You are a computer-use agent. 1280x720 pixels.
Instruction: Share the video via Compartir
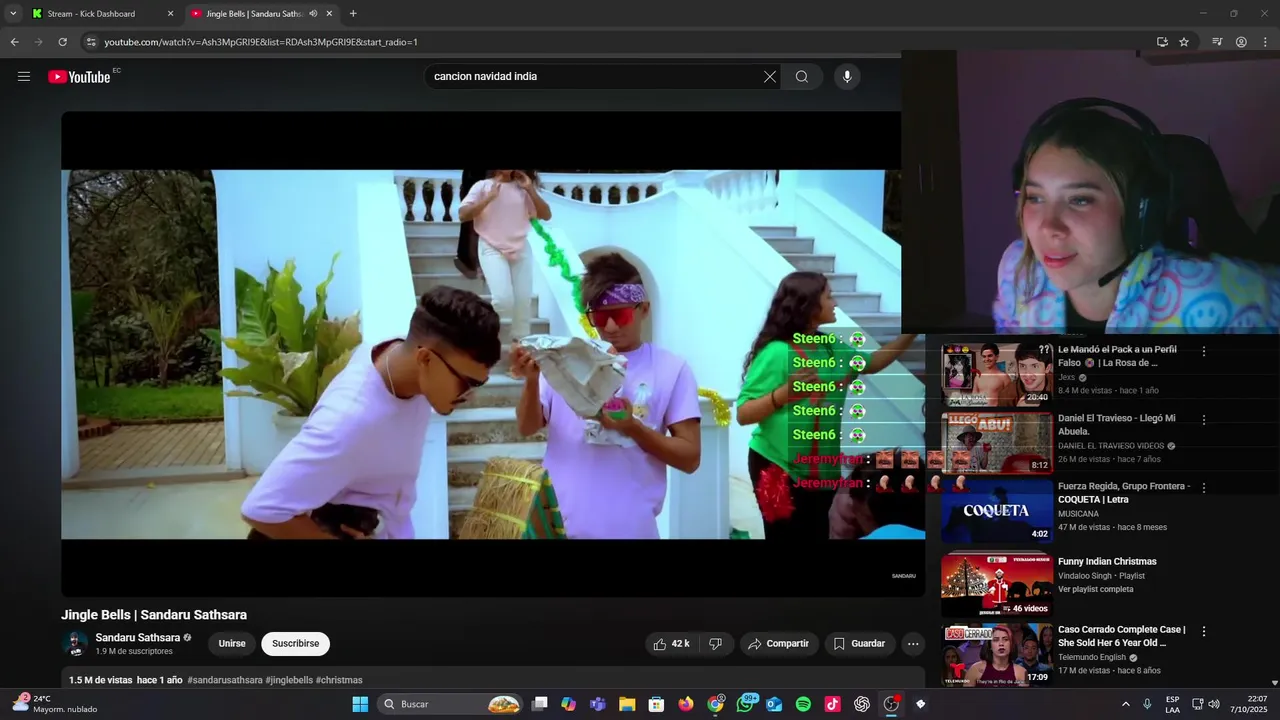[x=779, y=644]
